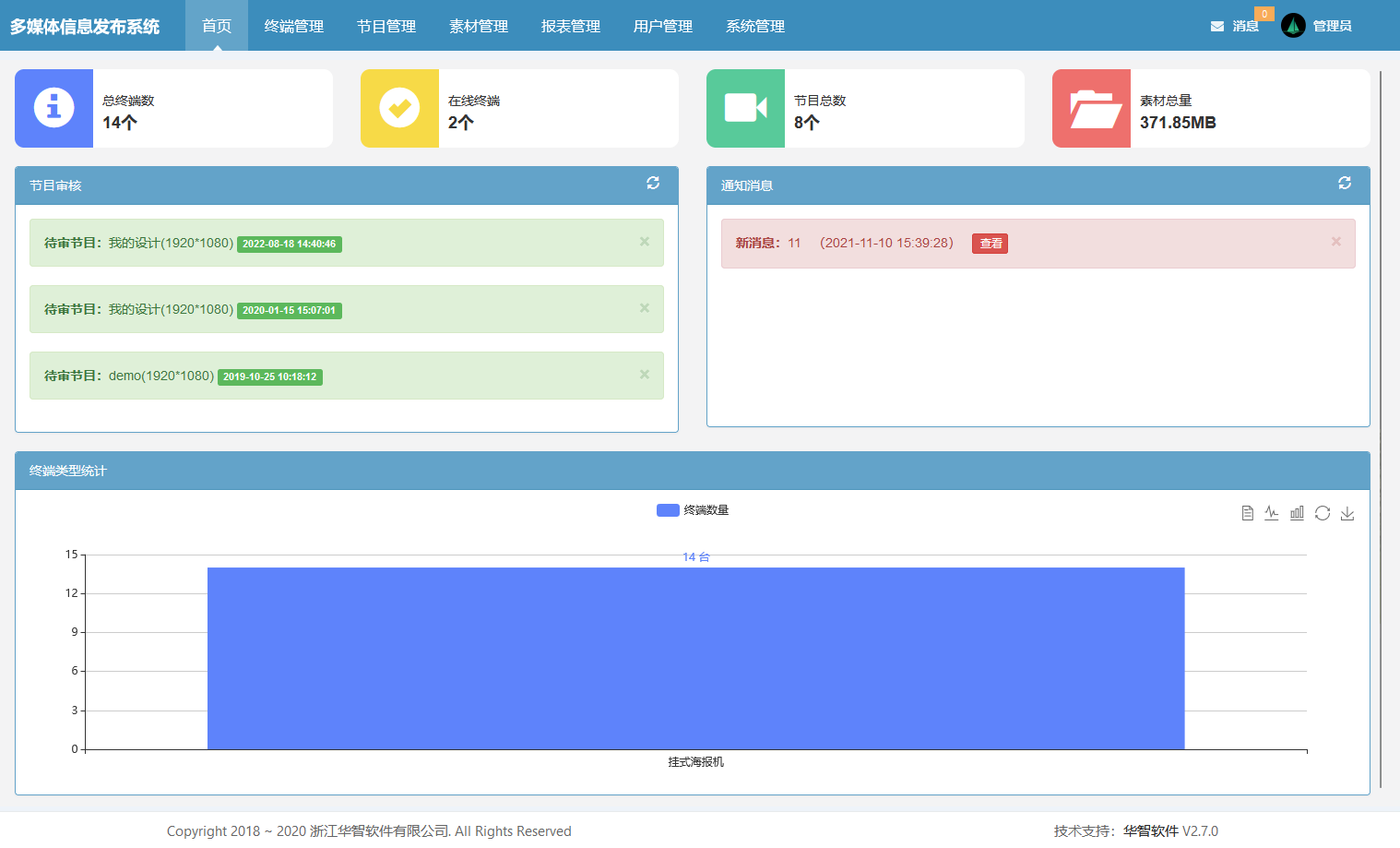1400x848 pixels.
Task: Click the blue 挂式海报机 chart bar
Action: click(695, 658)
